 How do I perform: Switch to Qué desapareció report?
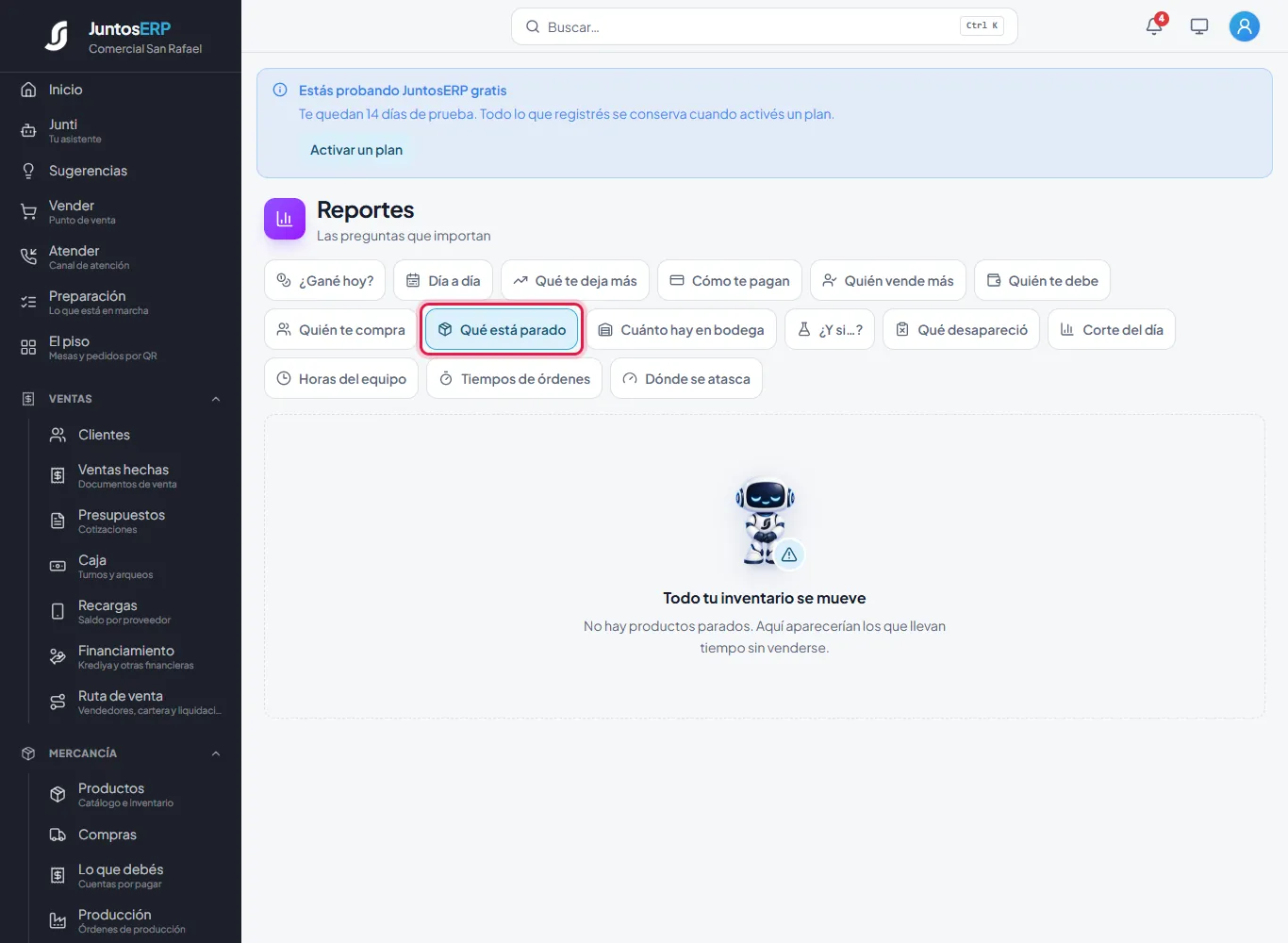click(962, 329)
